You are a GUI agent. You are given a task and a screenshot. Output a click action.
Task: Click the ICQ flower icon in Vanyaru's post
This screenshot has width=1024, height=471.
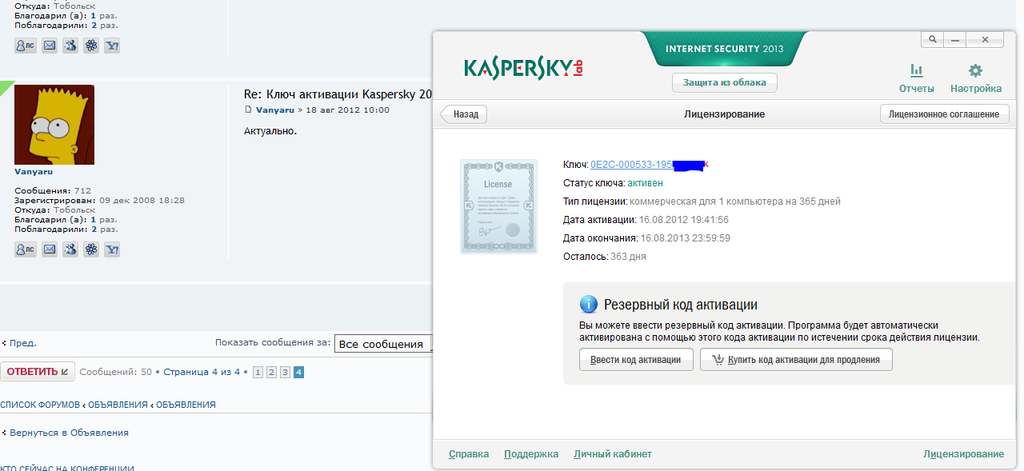point(91,249)
